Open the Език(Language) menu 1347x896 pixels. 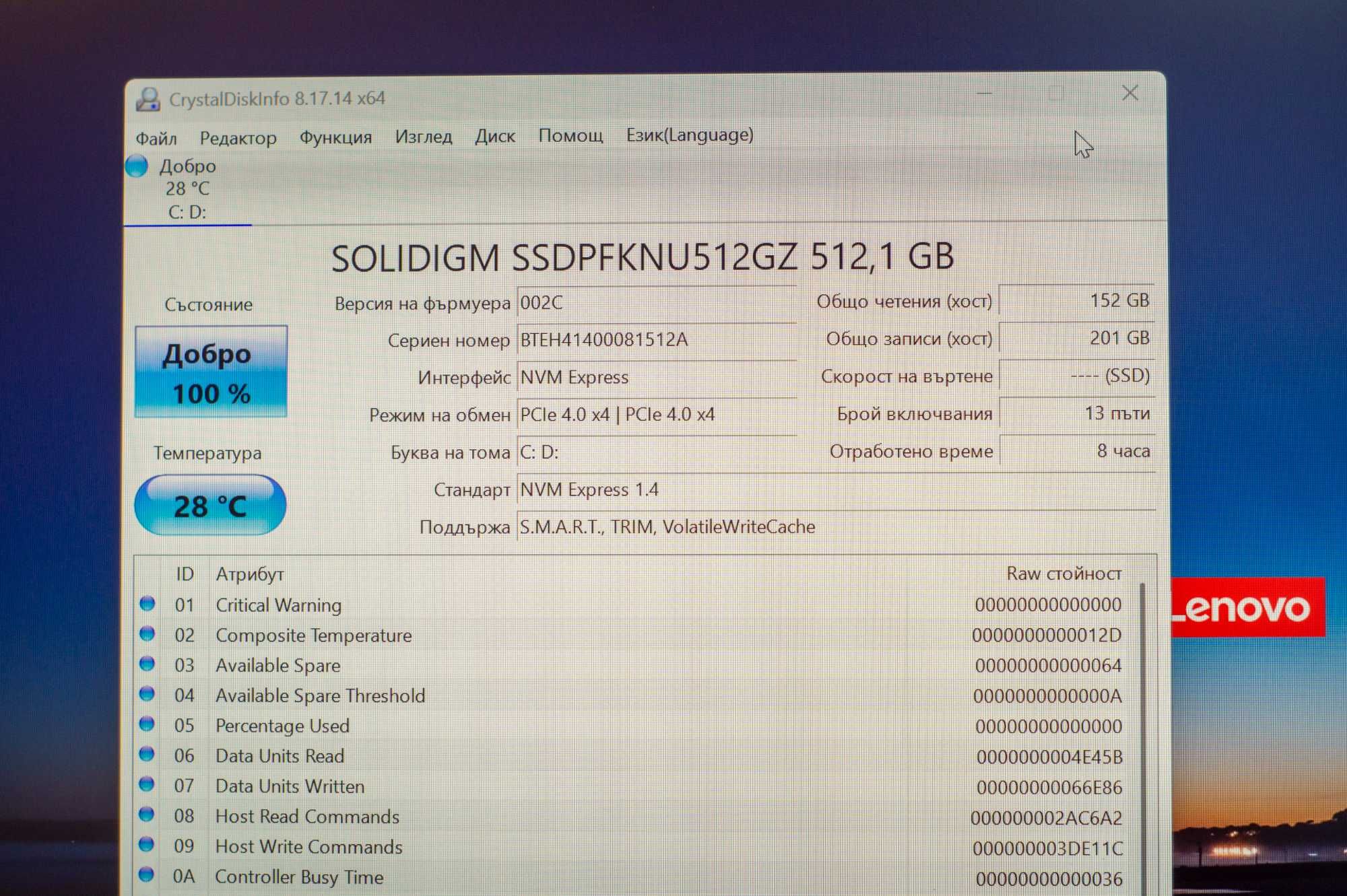pyautogui.click(x=690, y=135)
